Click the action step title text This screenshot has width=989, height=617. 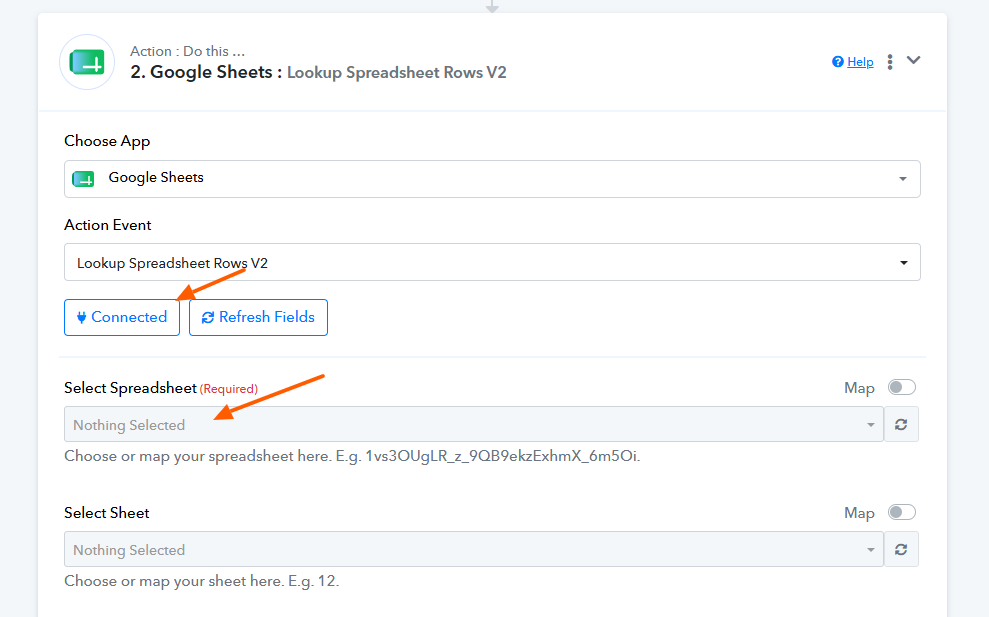pyautogui.click(x=318, y=73)
